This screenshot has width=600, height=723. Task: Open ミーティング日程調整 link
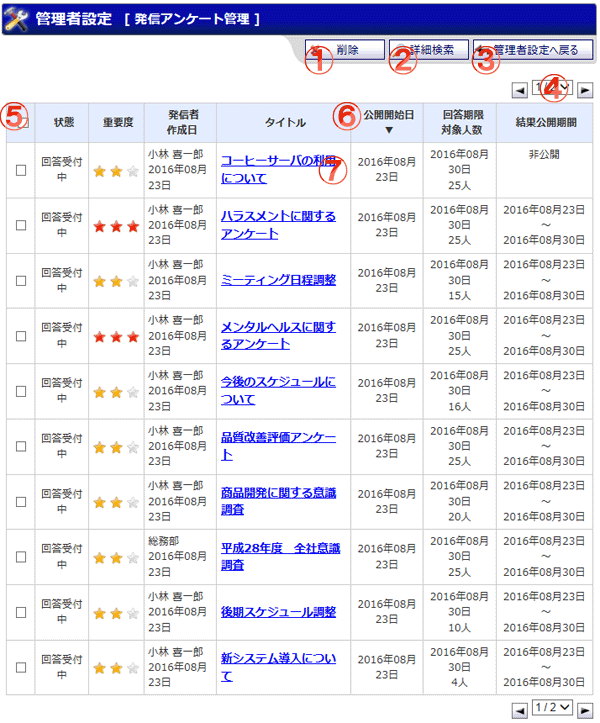point(278,280)
